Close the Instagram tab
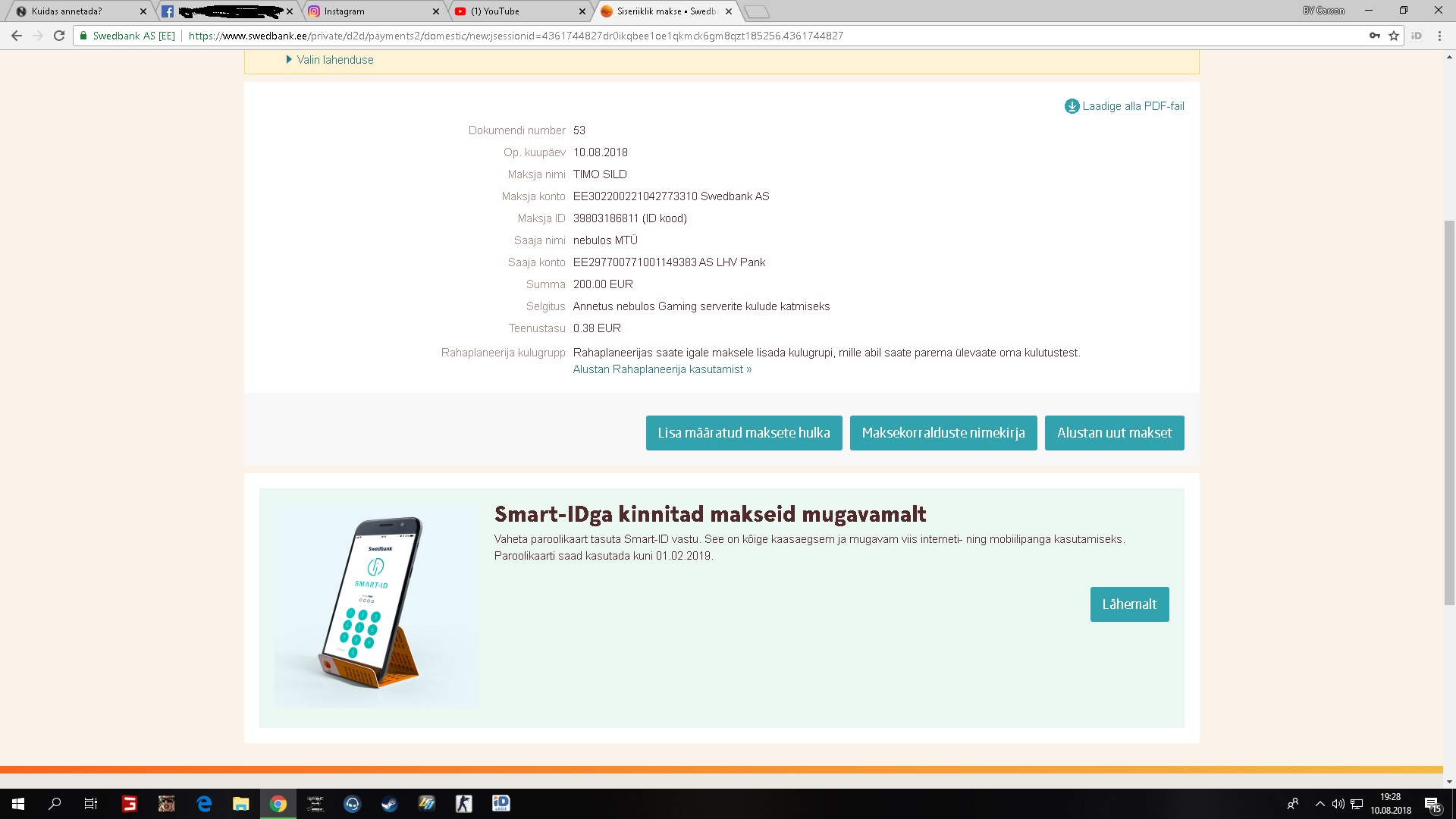Image resolution: width=1456 pixels, height=819 pixels. coord(436,11)
